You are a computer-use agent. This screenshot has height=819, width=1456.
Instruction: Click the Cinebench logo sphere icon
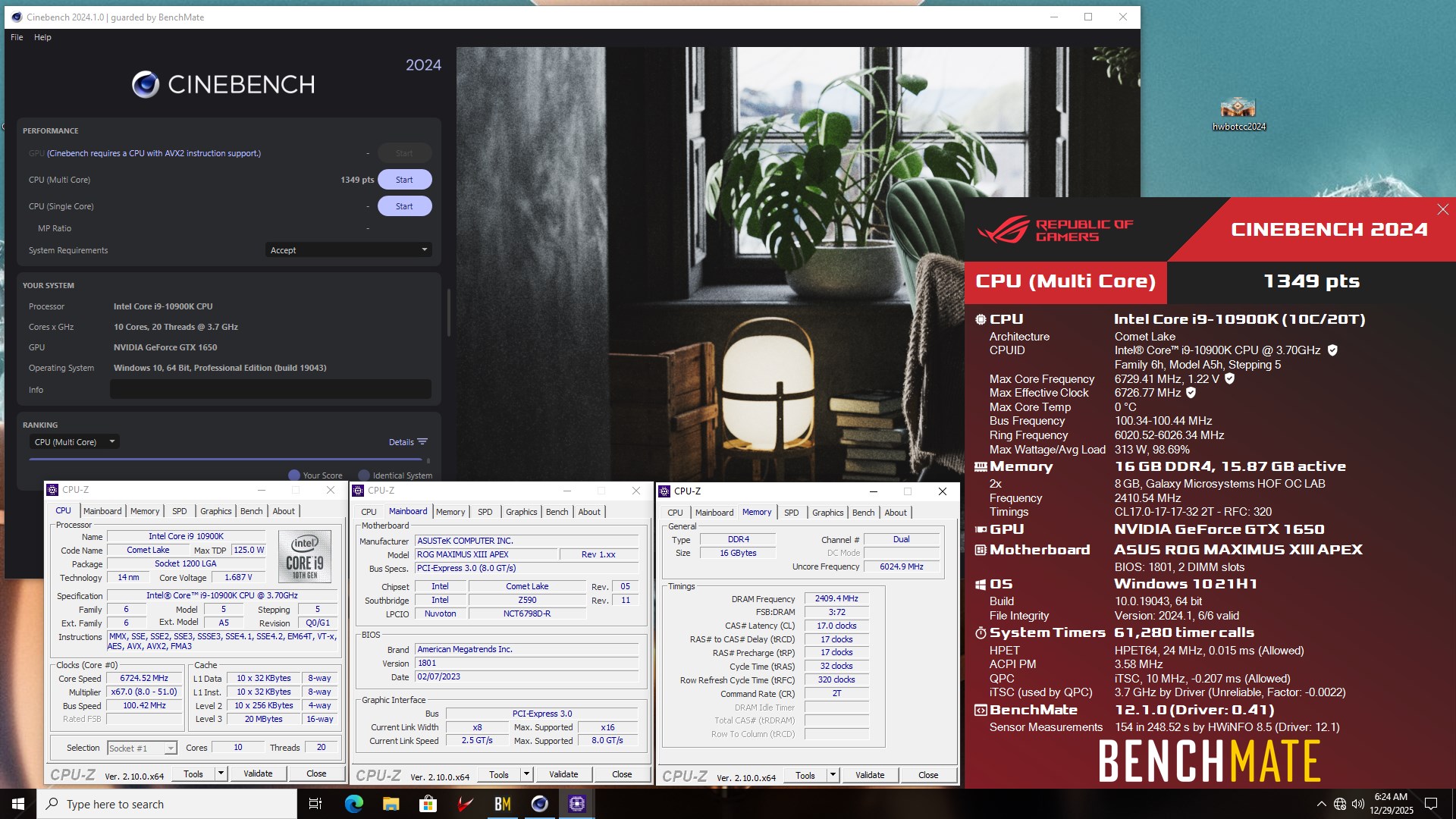[146, 84]
